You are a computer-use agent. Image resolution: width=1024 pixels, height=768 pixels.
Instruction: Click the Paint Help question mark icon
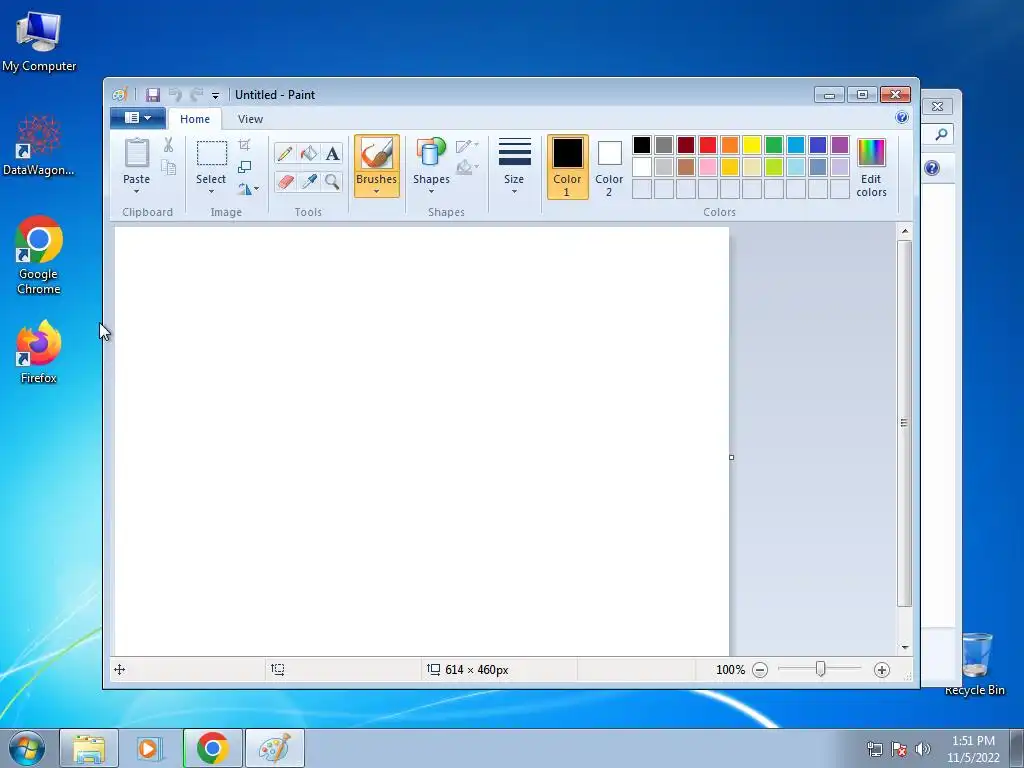(902, 118)
